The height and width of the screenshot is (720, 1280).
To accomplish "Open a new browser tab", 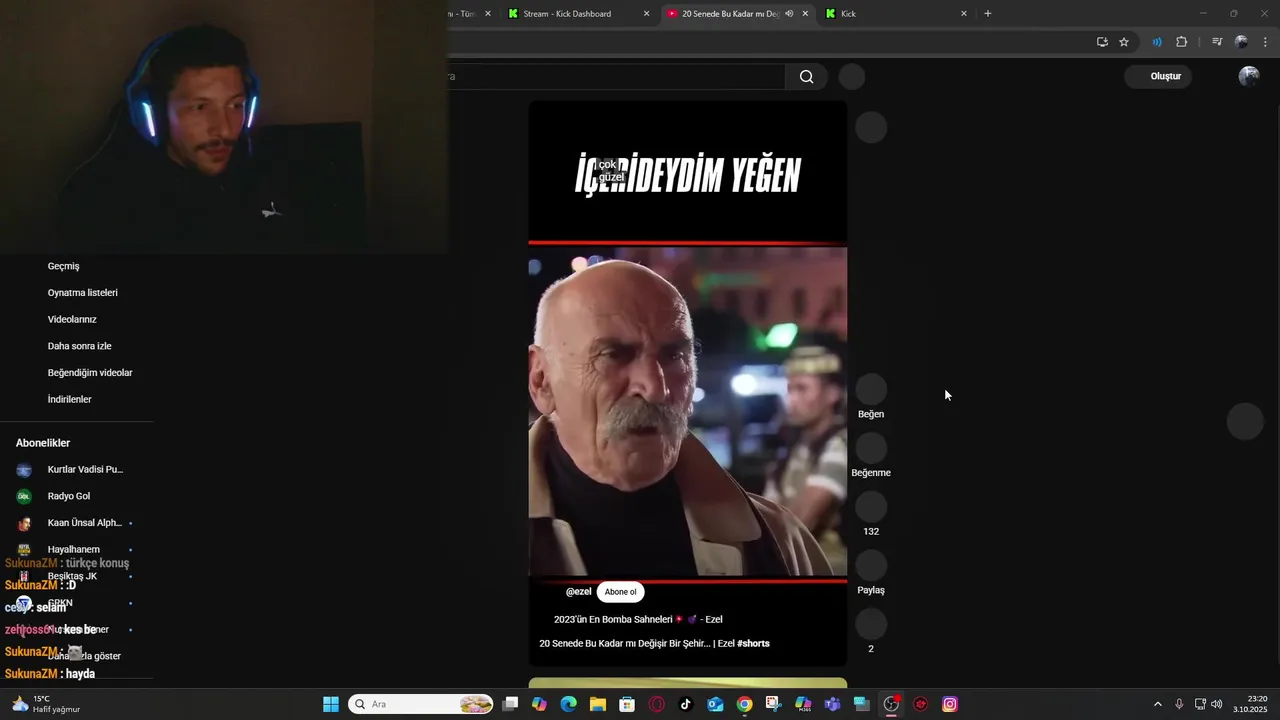I will tap(988, 14).
